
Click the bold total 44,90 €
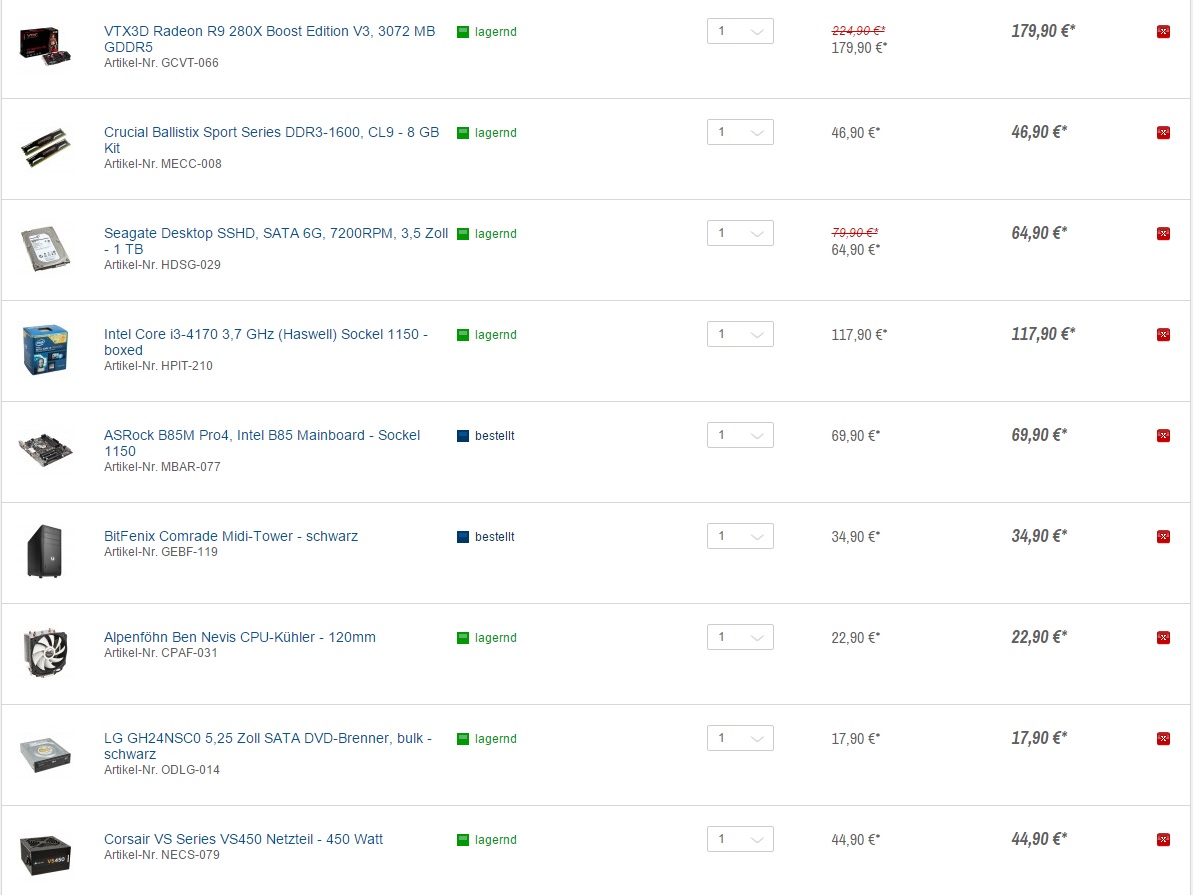pos(1039,839)
